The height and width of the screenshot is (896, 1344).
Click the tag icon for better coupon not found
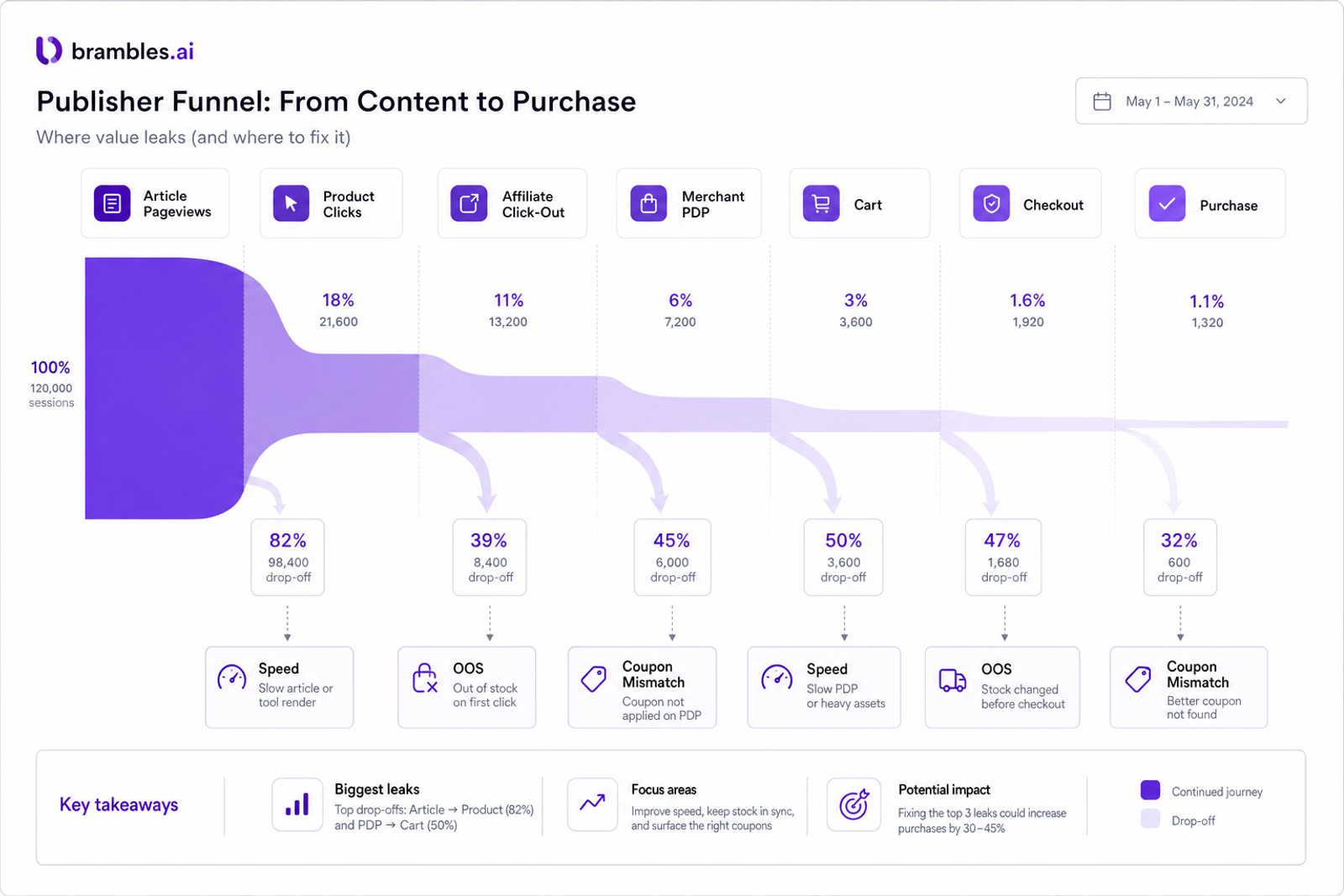pos(1138,679)
